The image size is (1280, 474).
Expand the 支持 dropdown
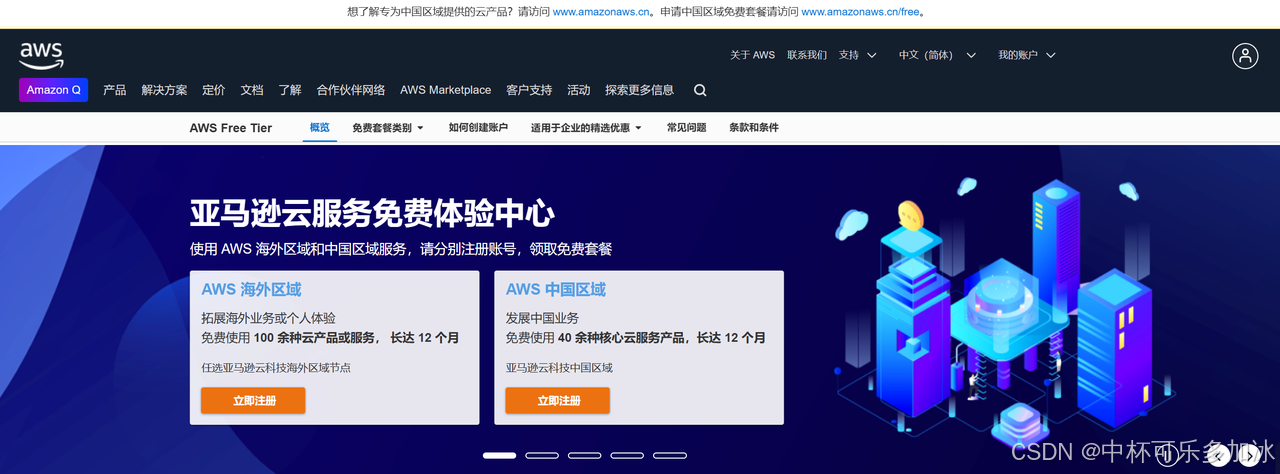tap(858, 55)
